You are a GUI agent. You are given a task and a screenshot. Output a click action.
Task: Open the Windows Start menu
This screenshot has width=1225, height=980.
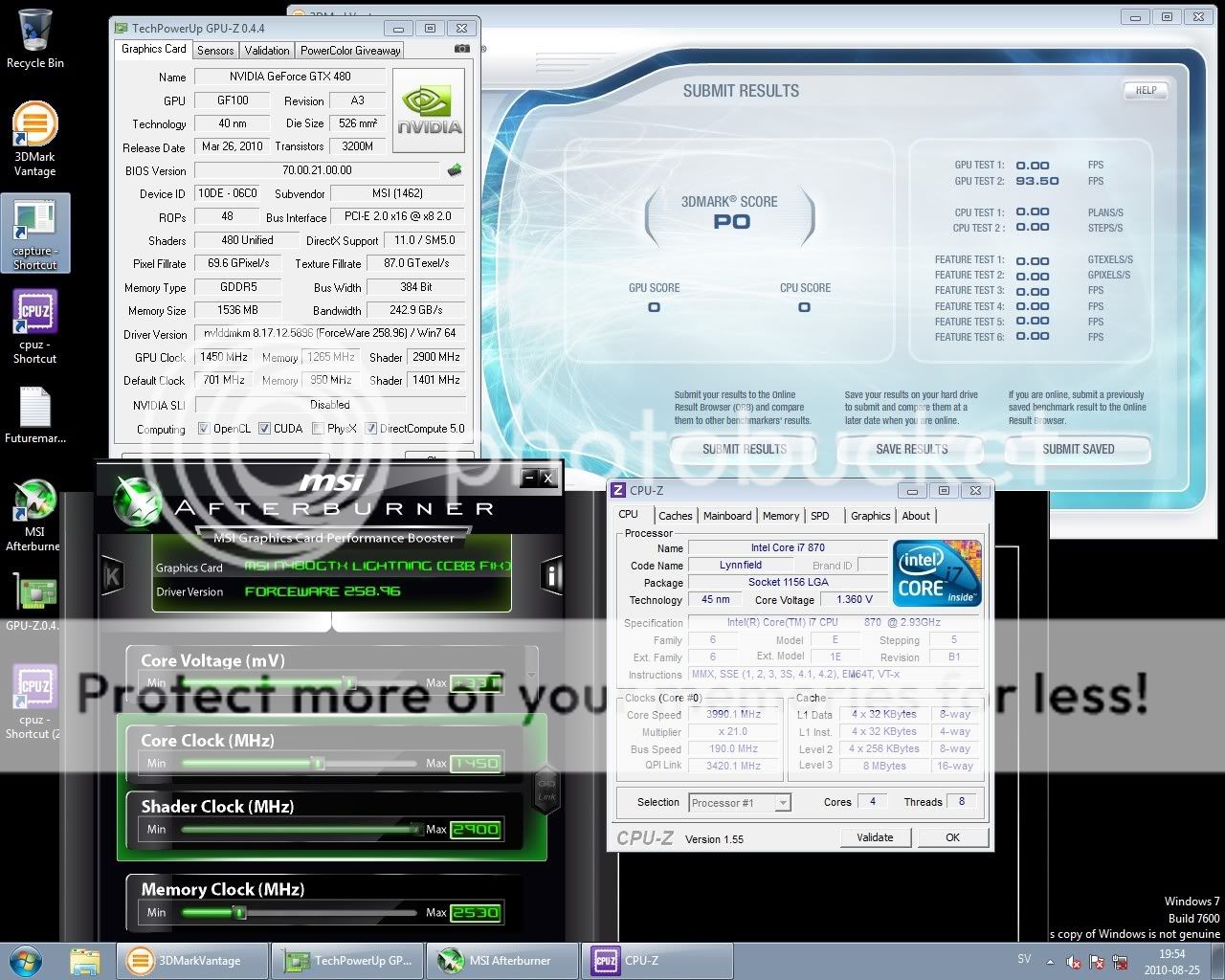coord(26,960)
